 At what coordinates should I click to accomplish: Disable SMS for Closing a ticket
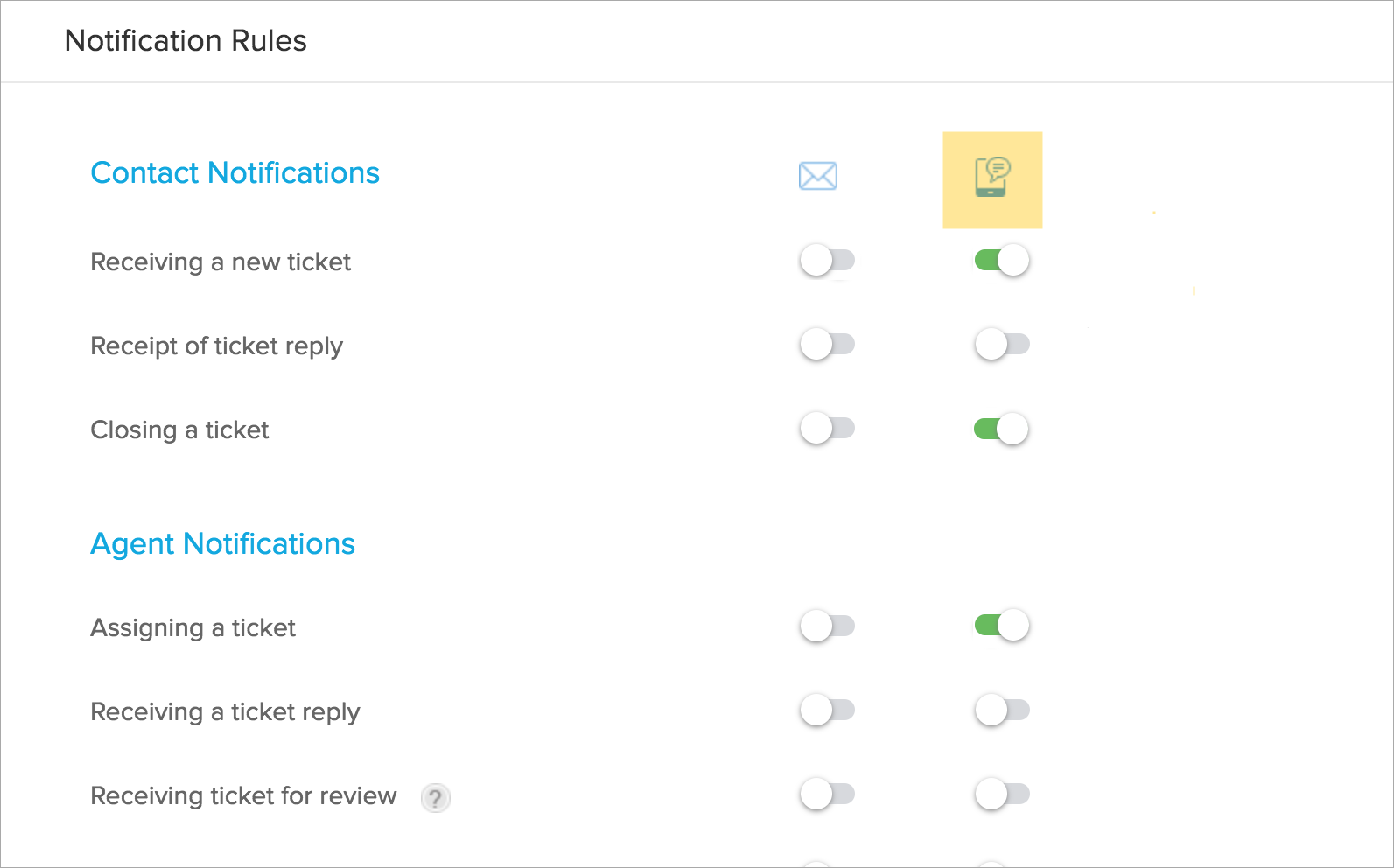(x=1002, y=429)
